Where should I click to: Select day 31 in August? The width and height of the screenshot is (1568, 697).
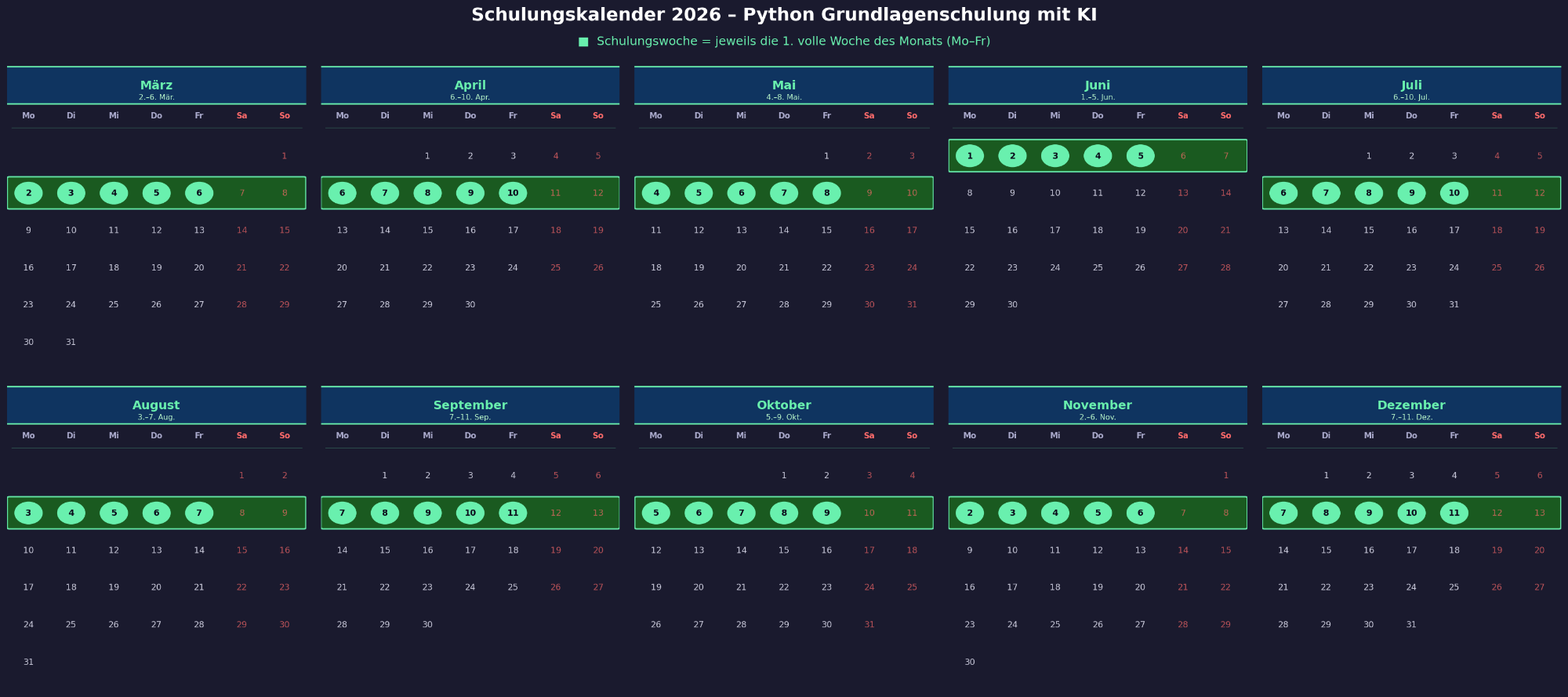(28, 662)
